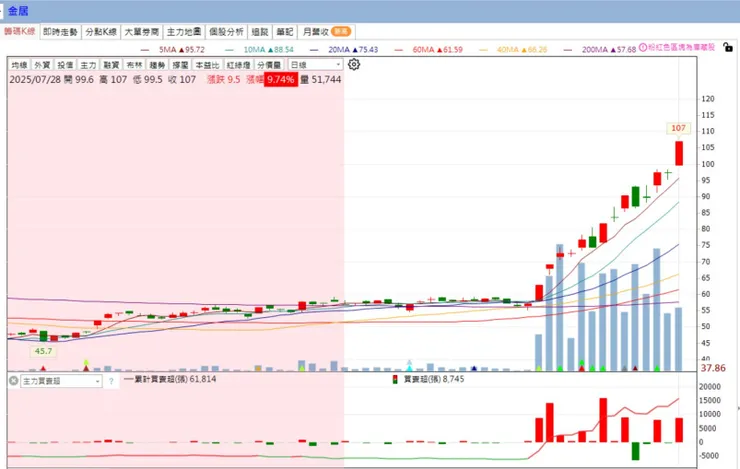Click the 5MA 95.72 legend label

click(182, 50)
